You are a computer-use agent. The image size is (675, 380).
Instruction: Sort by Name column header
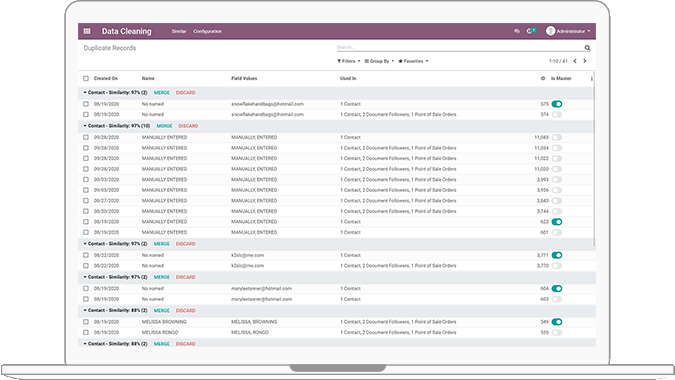[x=148, y=78]
